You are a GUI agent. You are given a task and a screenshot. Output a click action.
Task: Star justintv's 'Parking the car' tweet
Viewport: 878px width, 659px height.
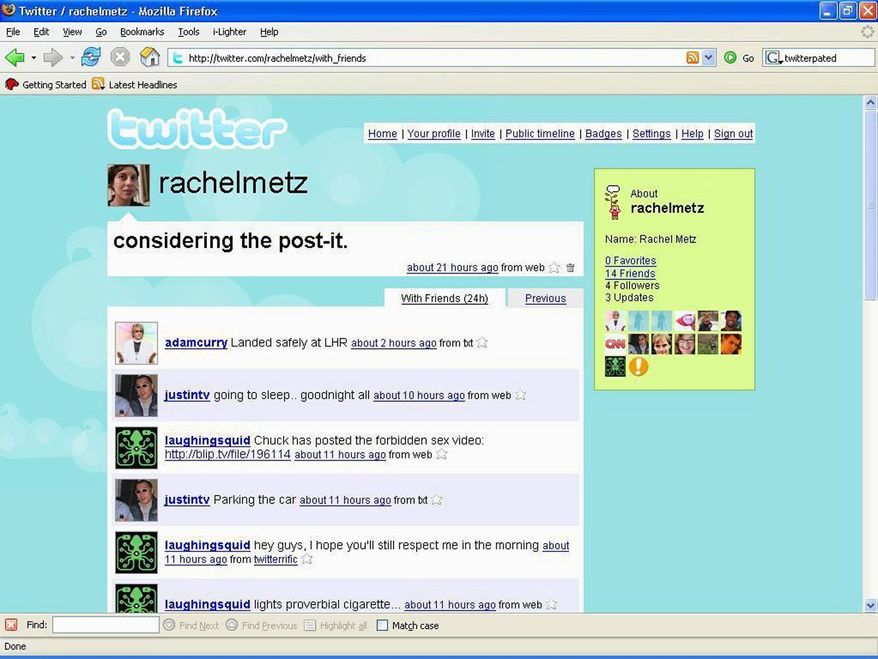437,500
